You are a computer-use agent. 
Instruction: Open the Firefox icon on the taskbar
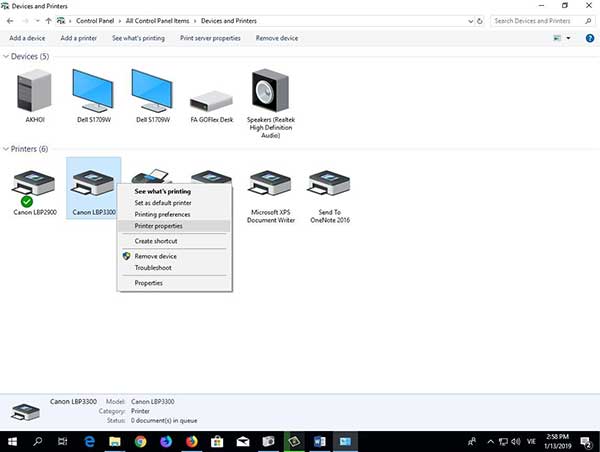[191, 442]
